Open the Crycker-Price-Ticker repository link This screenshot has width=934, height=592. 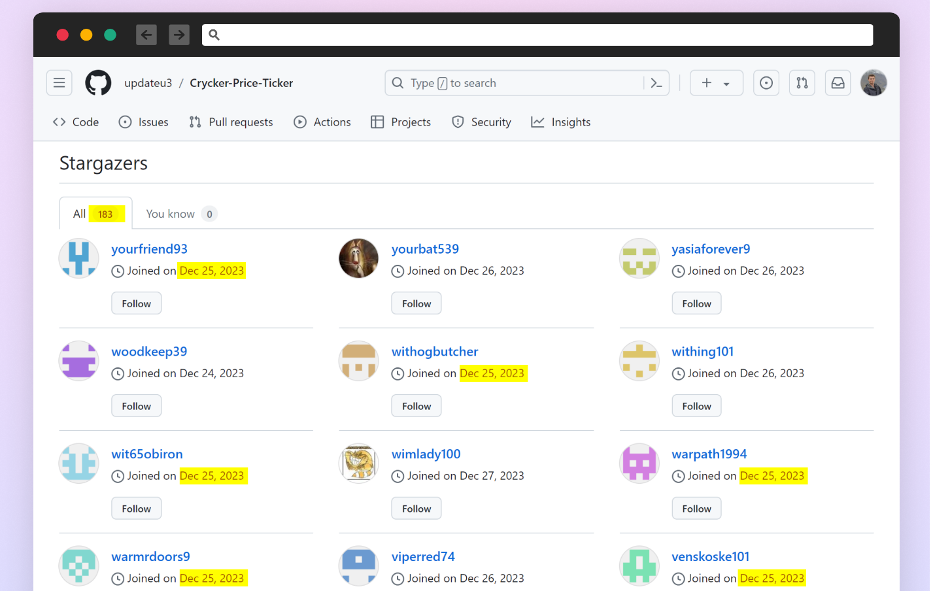click(x=241, y=83)
